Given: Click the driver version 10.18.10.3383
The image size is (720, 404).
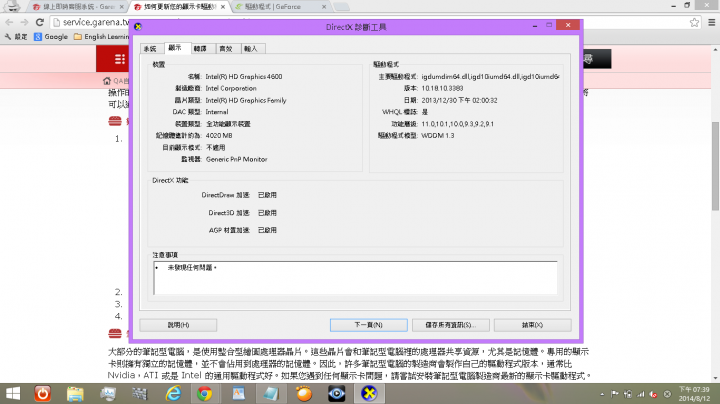Looking at the screenshot, I should [442, 88].
